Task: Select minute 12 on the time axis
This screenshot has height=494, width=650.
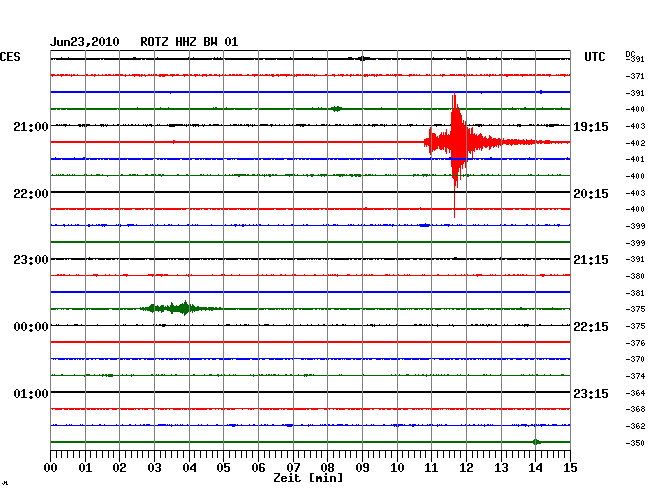Action: 466,468
